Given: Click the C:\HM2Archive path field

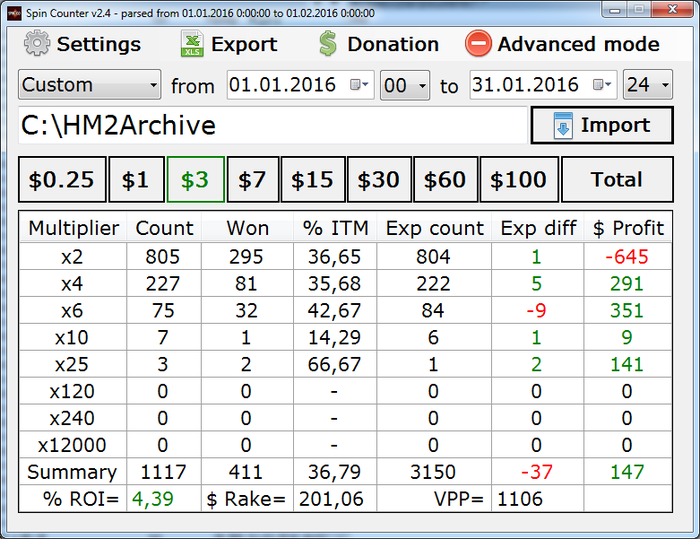Looking at the screenshot, I should [273, 125].
